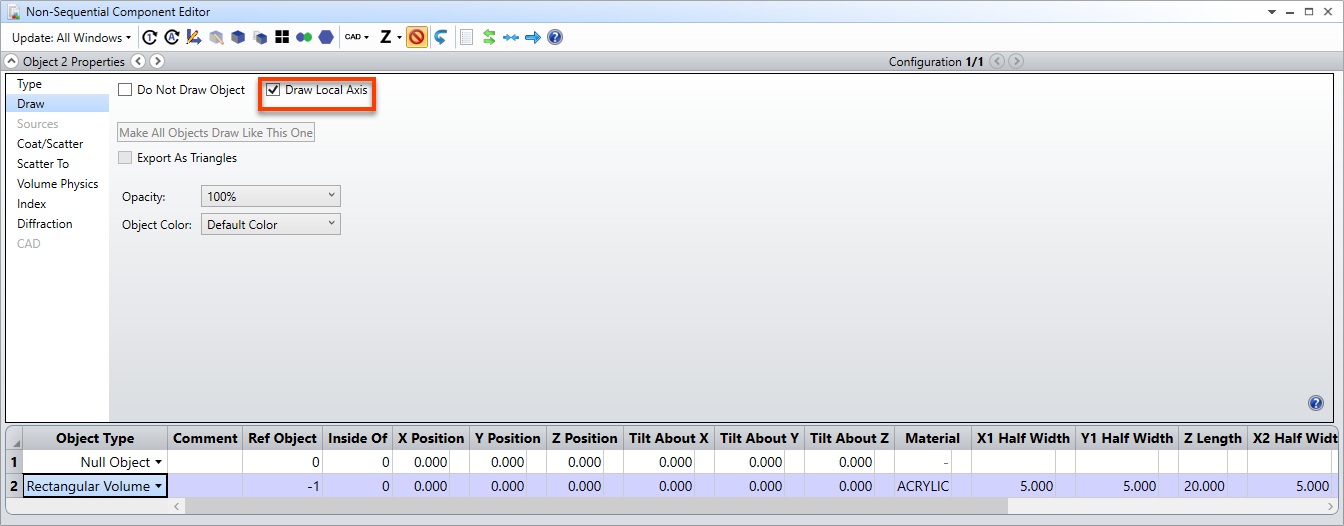Select the Coat/Scatter properties tab
Viewport: 1344px width, 526px height.
coord(50,144)
